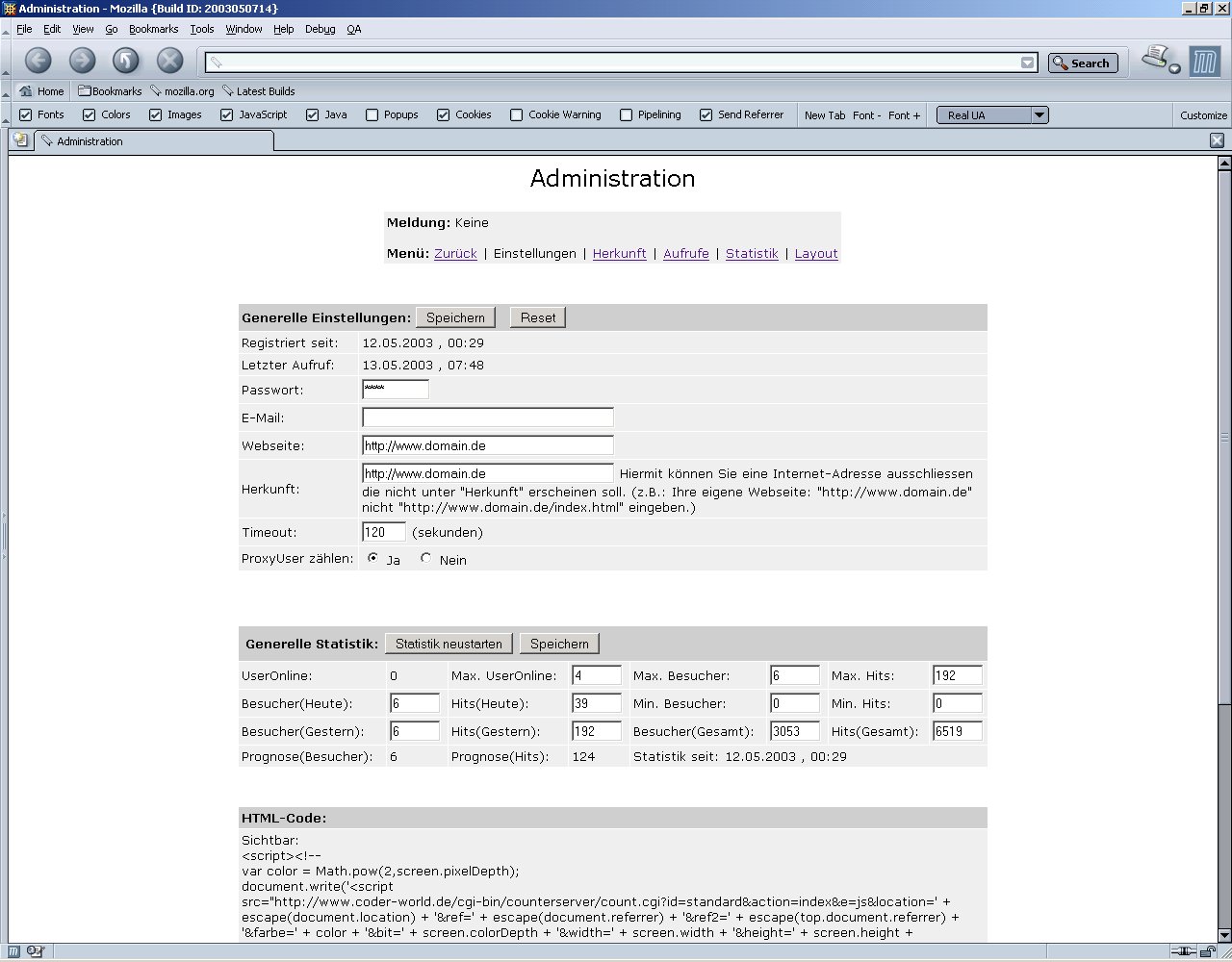
Task: Open the Statistik link
Action: pyautogui.click(x=752, y=254)
